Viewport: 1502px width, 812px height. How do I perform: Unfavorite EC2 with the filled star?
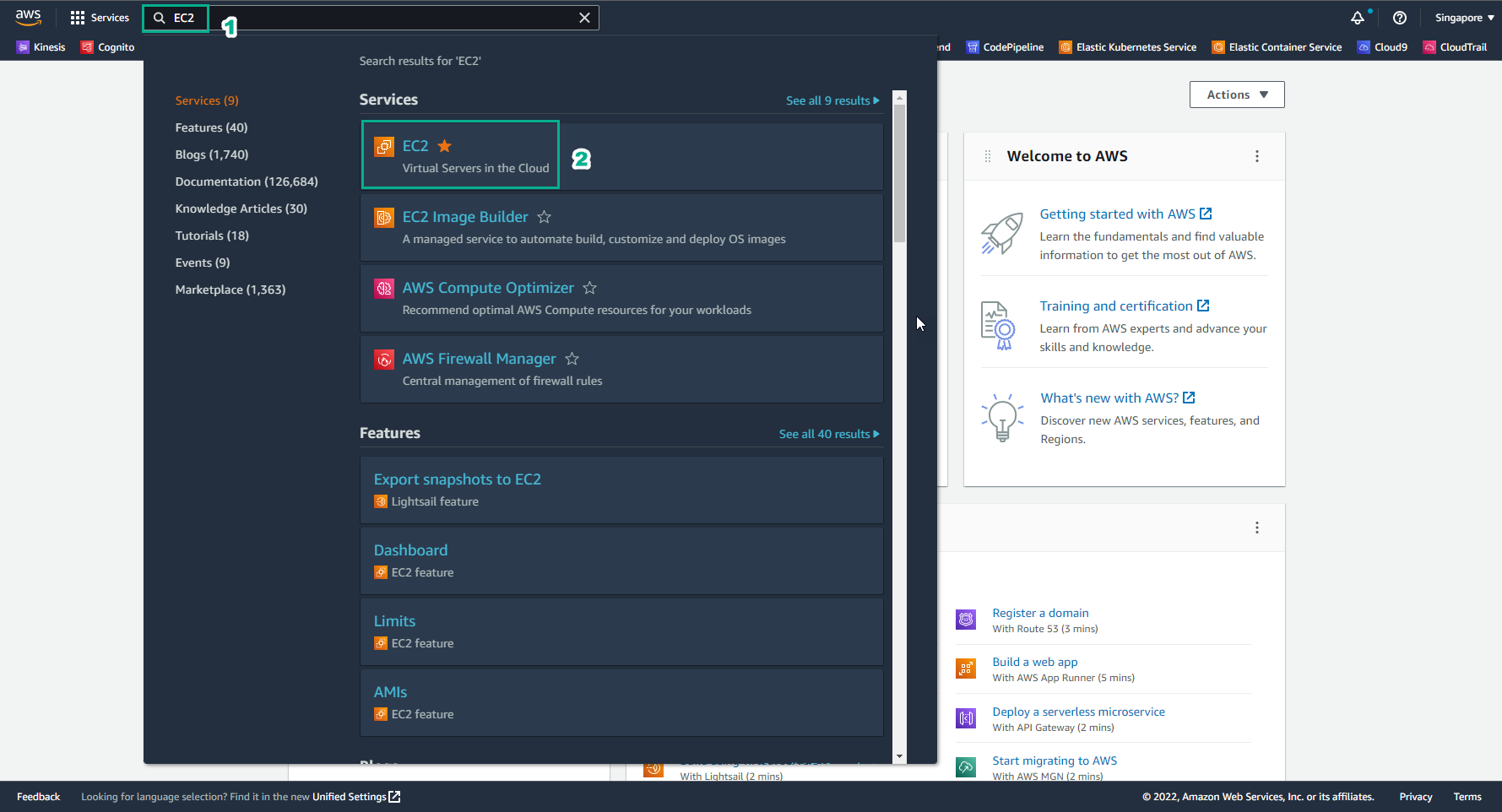click(445, 146)
